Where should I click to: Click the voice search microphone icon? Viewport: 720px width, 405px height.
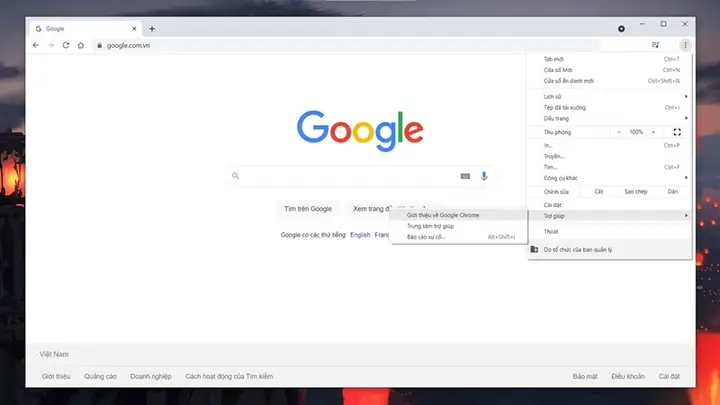[x=484, y=176]
